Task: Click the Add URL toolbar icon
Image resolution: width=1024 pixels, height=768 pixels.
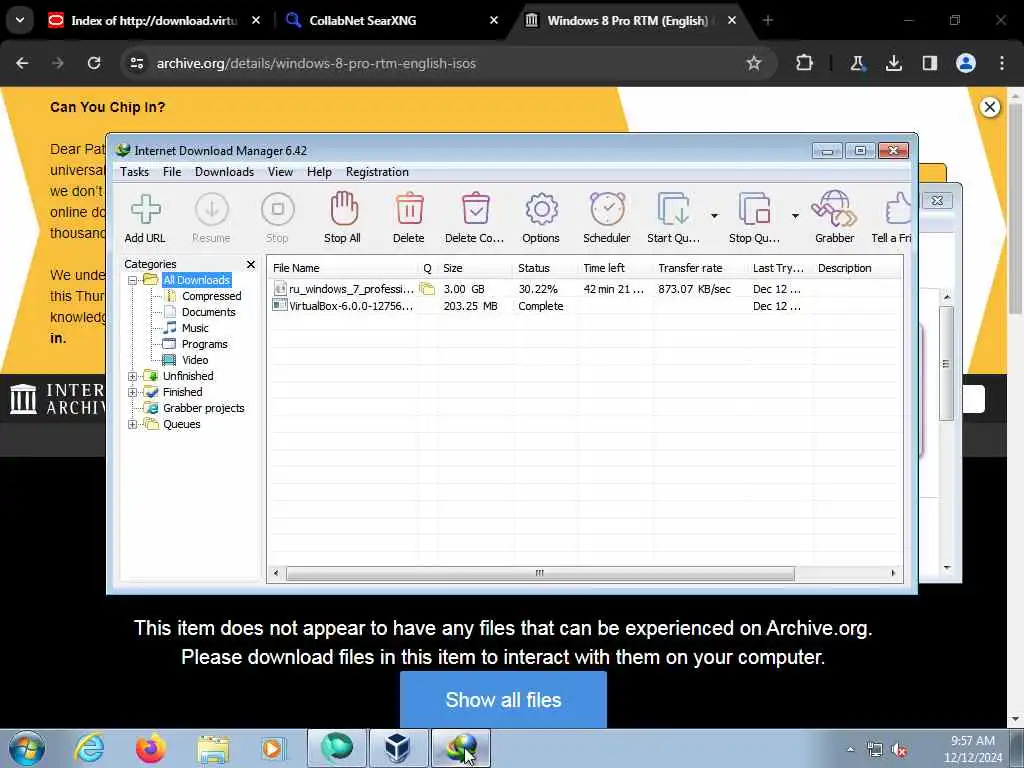Action: point(145,218)
